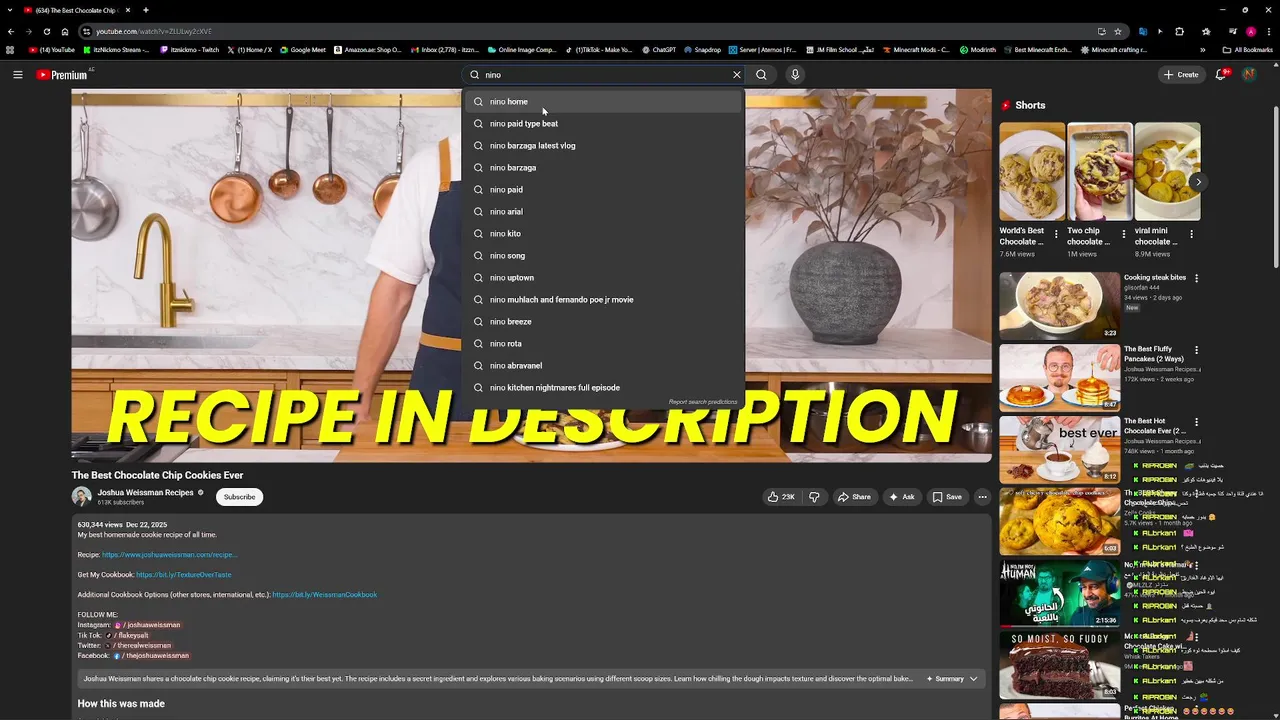Image resolution: width=1280 pixels, height=720 pixels.
Task: Open options for 'Best Hot Chocolate Ever' video
Action: (1196, 422)
